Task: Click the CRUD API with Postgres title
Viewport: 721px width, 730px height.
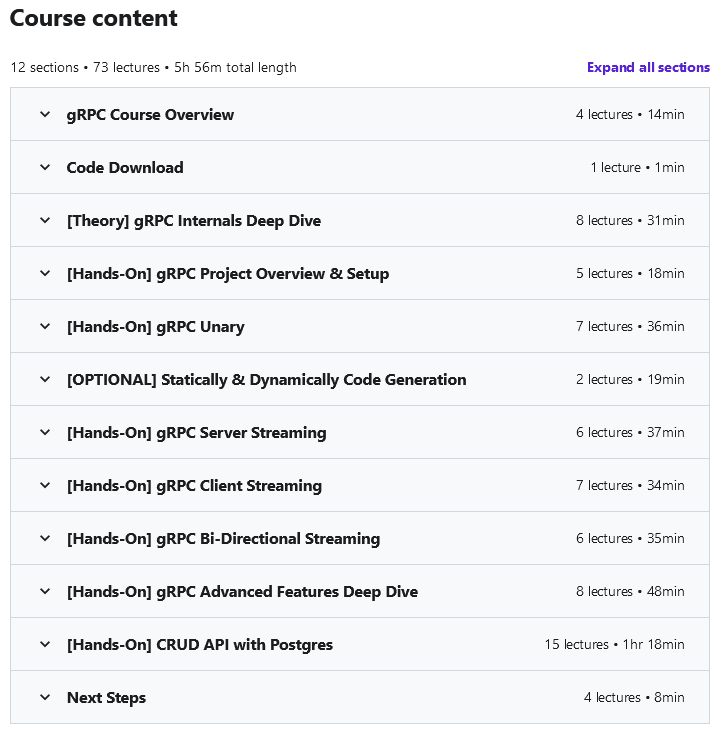Action: (199, 645)
